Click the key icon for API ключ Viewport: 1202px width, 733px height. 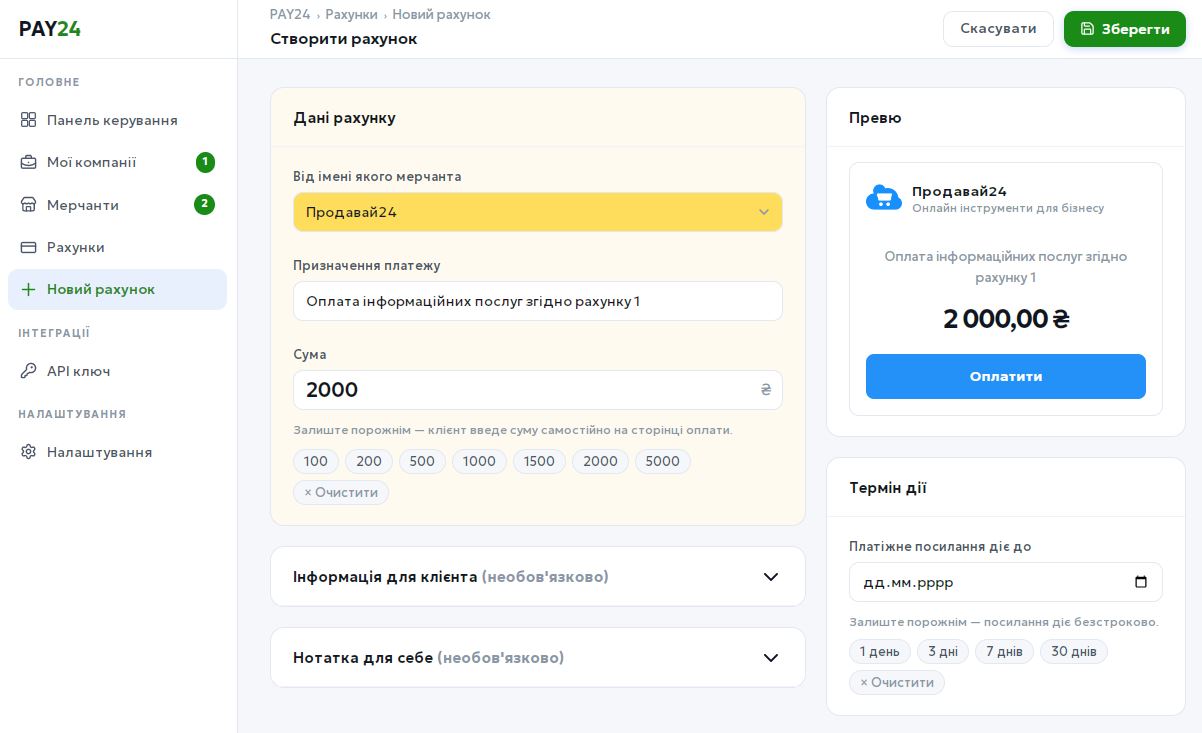tap(29, 371)
